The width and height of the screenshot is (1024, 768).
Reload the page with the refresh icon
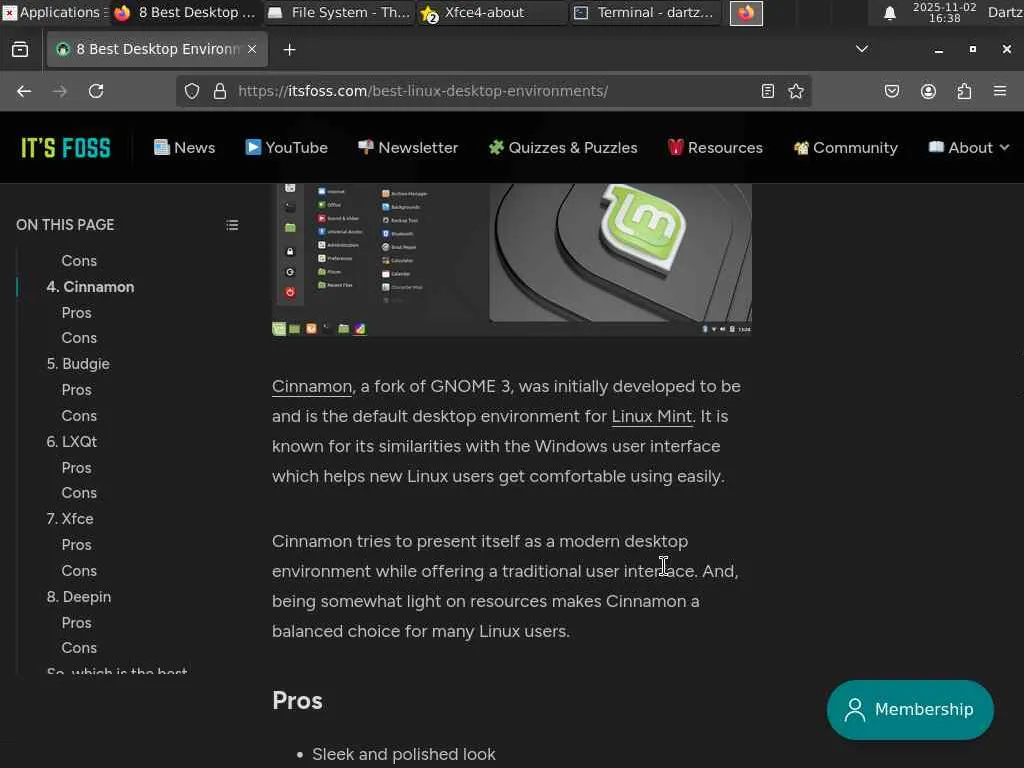pyautogui.click(x=96, y=91)
